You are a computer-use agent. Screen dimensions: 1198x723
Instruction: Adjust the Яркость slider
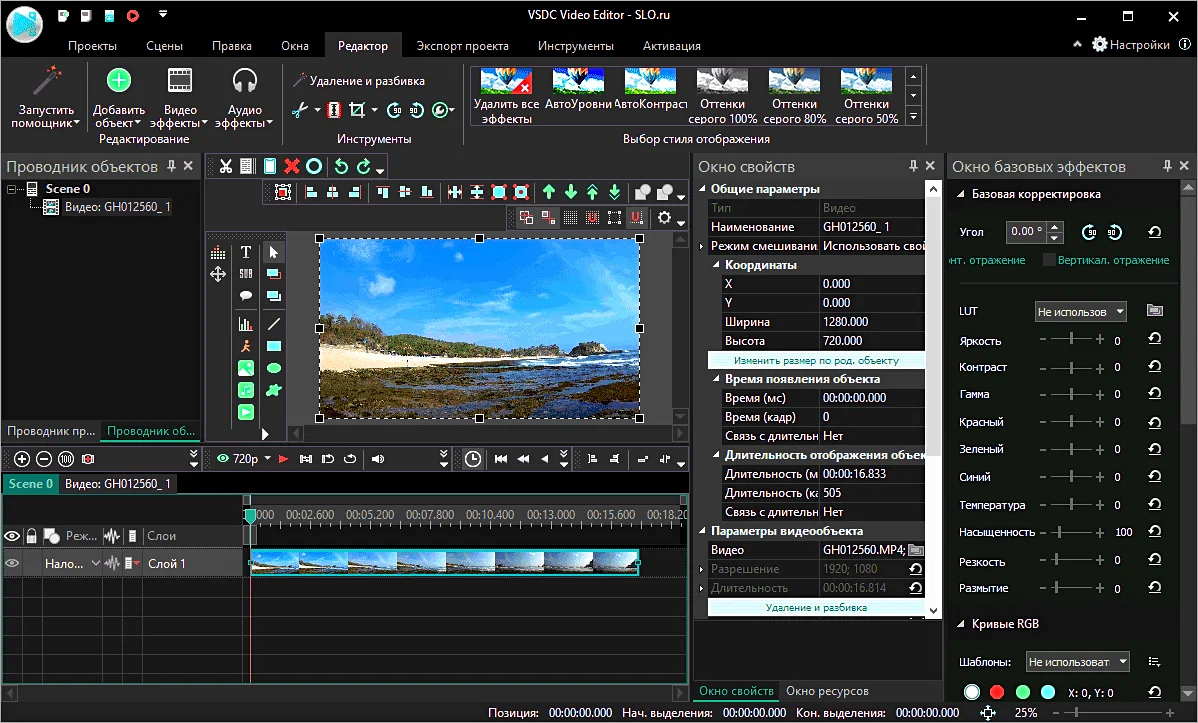[x=1071, y=339]
